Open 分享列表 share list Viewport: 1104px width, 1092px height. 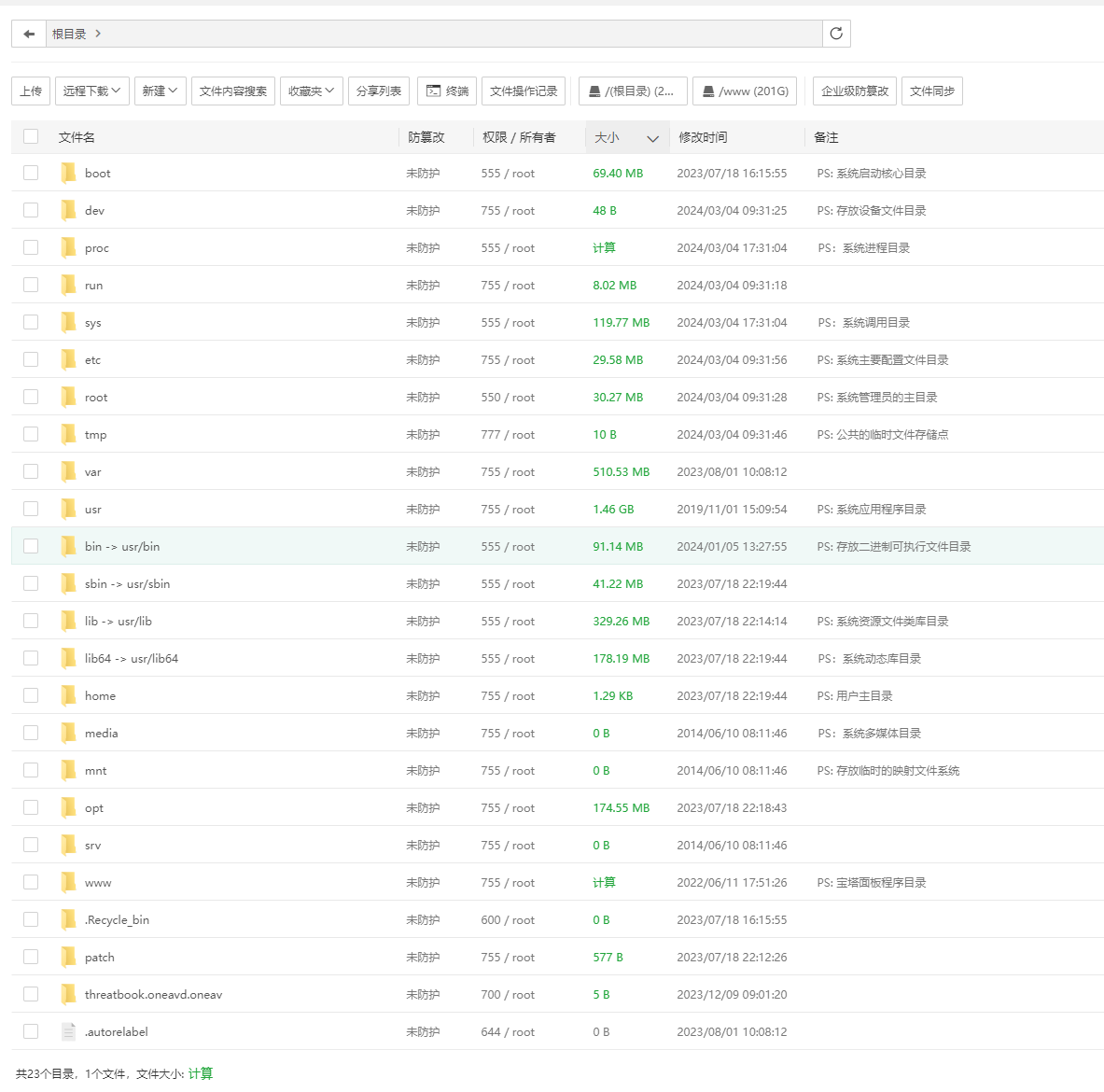(x=379, y=91)
